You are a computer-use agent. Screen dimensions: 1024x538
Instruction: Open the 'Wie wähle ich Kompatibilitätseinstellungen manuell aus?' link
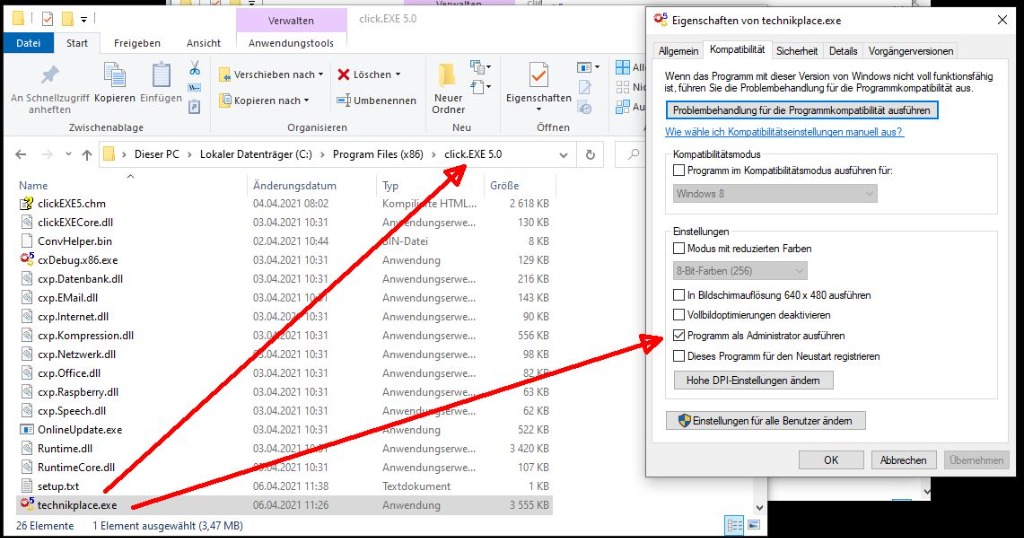784,132
